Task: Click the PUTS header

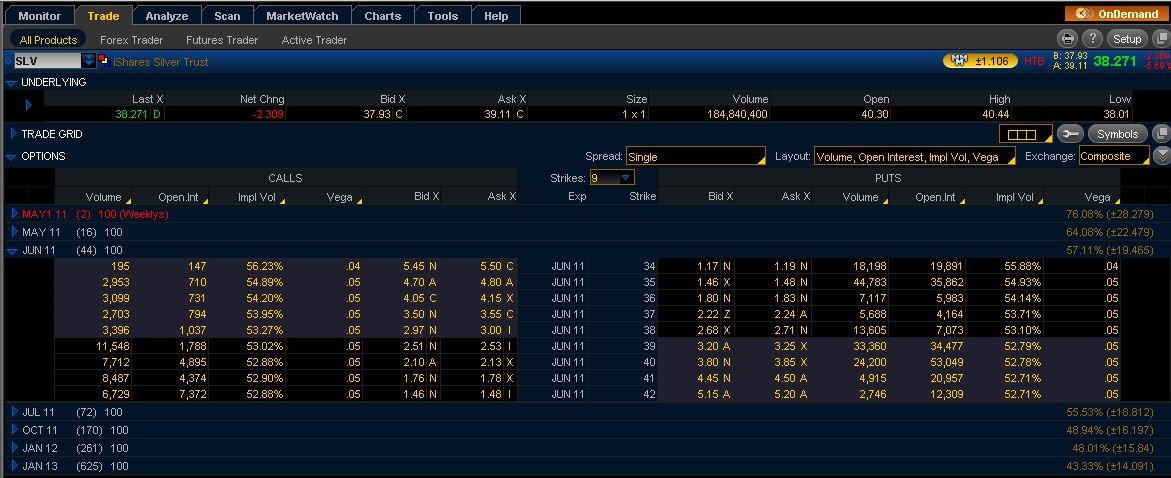Action: 888,178
